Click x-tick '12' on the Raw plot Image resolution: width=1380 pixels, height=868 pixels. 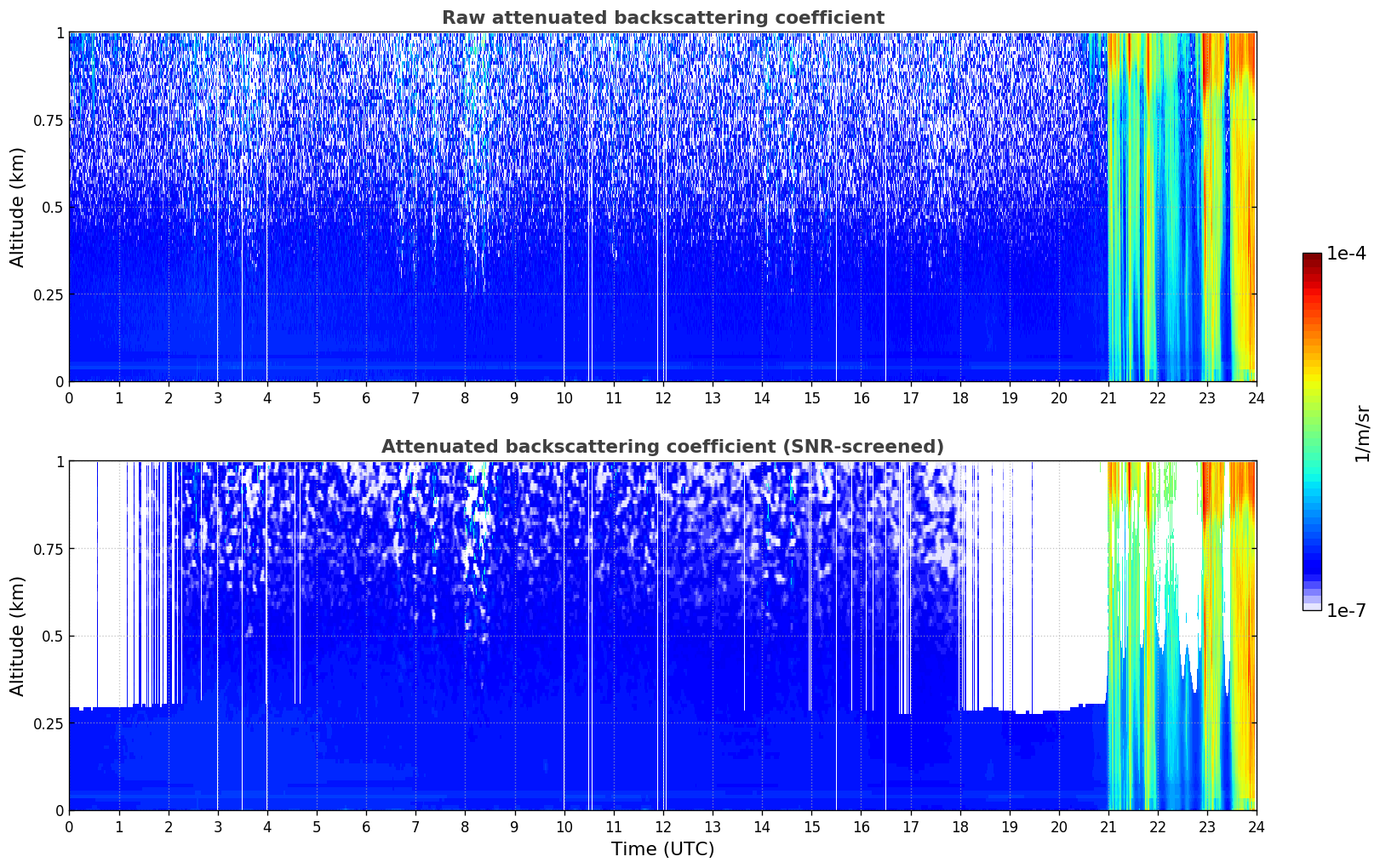tap(663, 397)
